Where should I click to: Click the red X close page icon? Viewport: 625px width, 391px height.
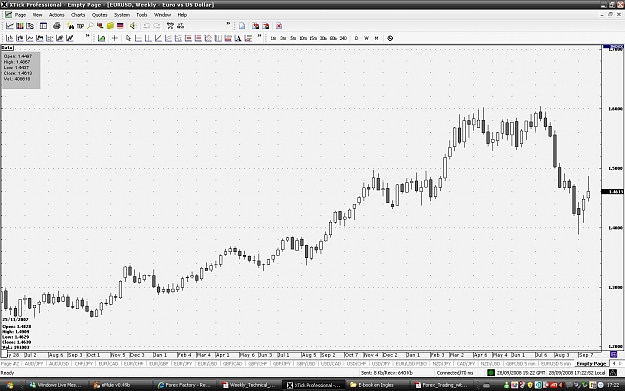(x=279, y=26)
